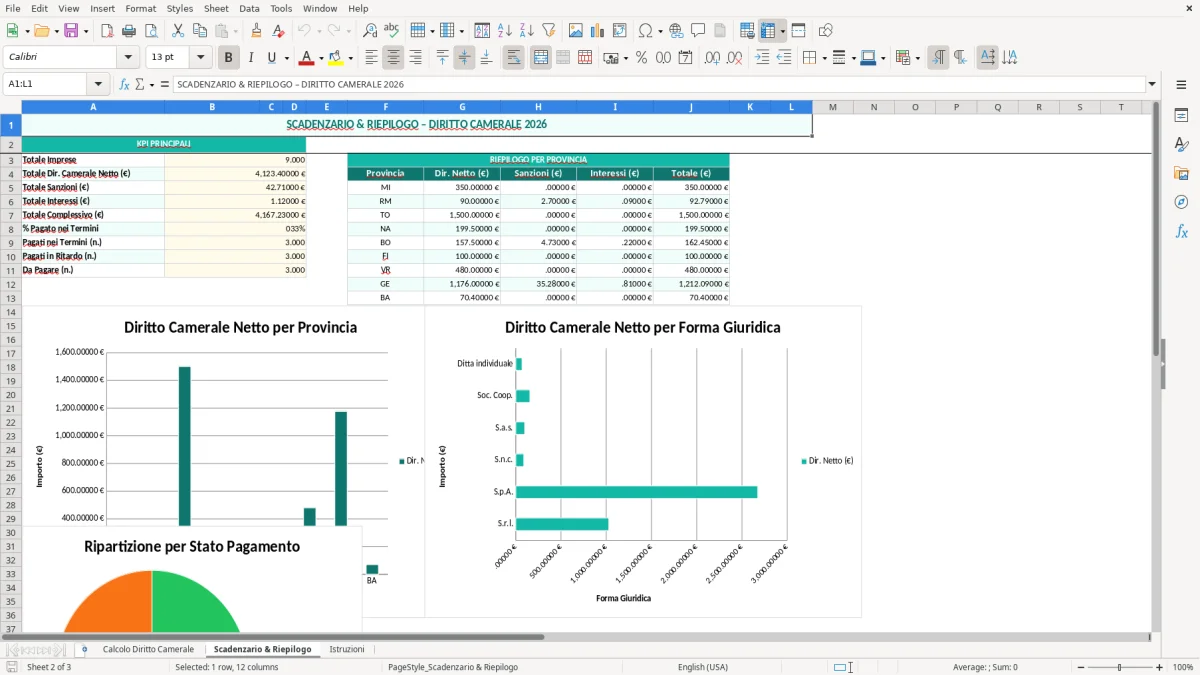Open Print Preview
The image size is (1200, 675).
151,31
